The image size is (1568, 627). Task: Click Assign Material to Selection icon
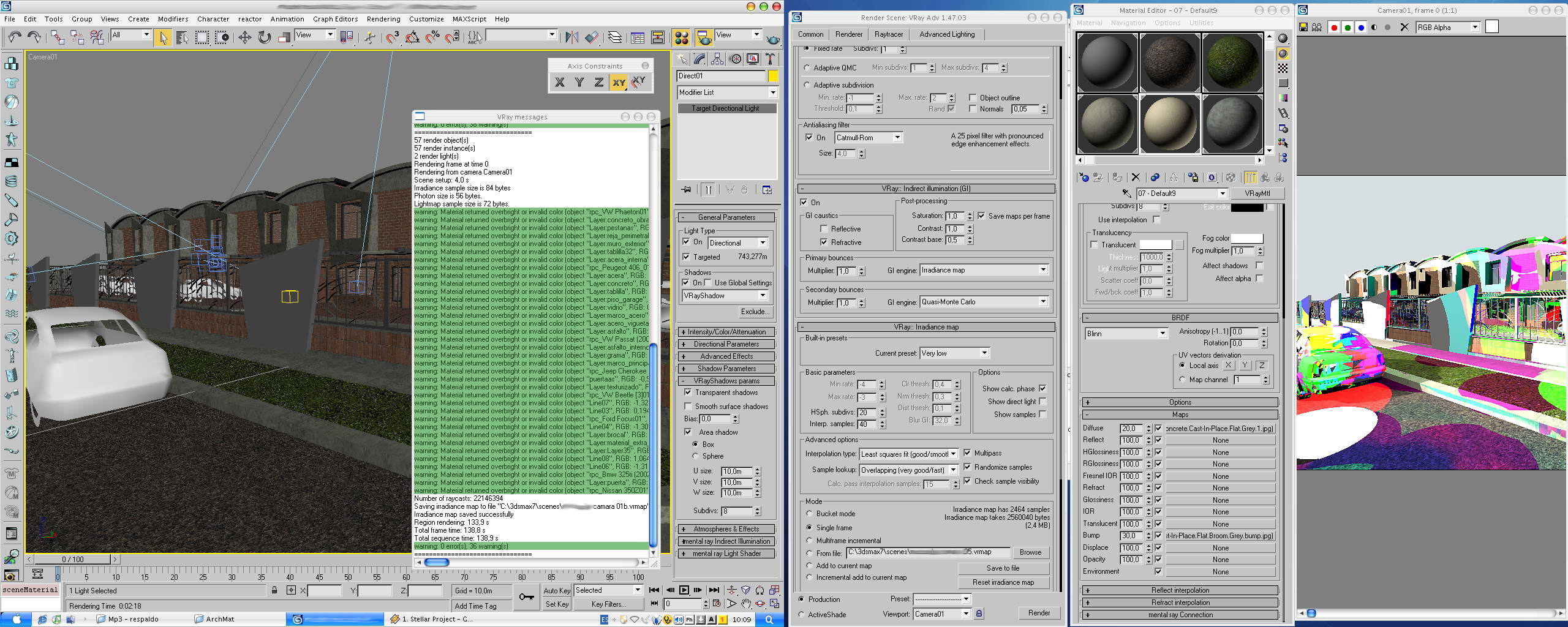1117,178
